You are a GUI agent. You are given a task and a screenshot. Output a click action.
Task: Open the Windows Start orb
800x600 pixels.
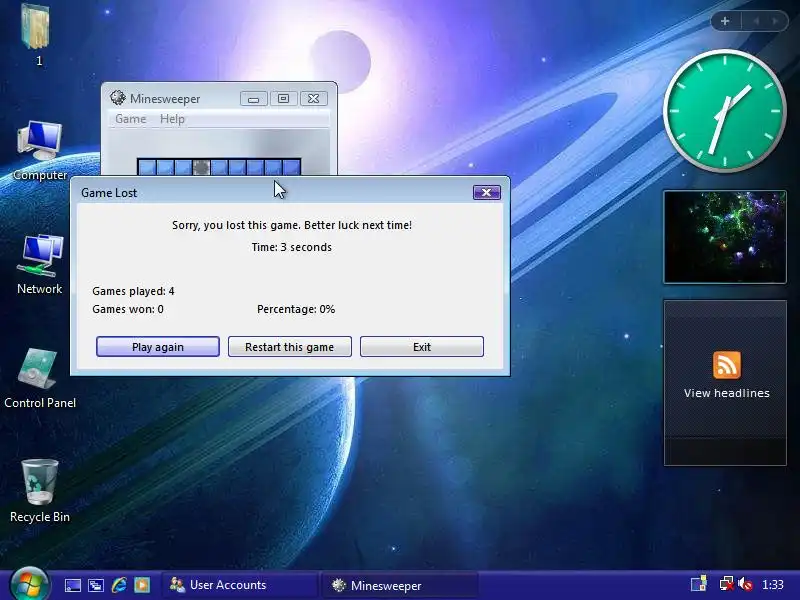coord(30,585)
